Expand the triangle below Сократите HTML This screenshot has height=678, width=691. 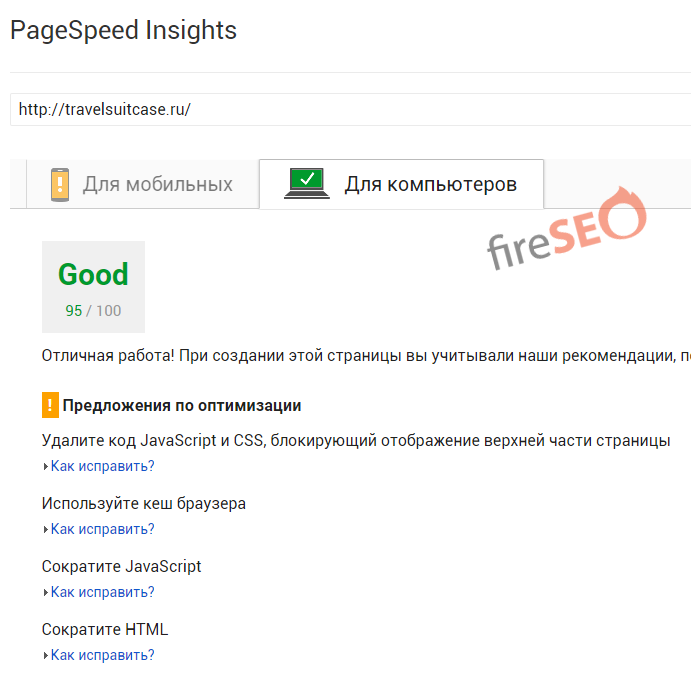pos(45,655)
